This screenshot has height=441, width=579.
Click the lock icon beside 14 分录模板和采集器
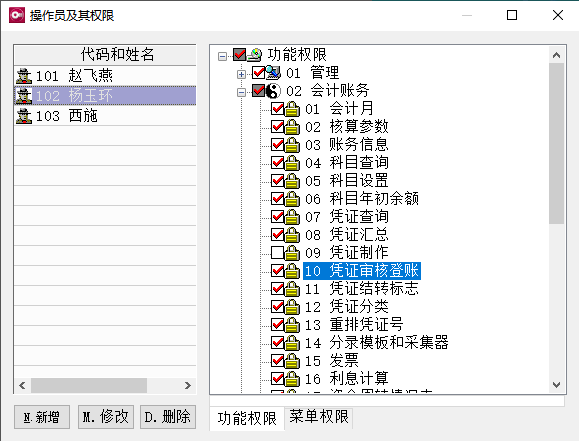pos(292,343)
